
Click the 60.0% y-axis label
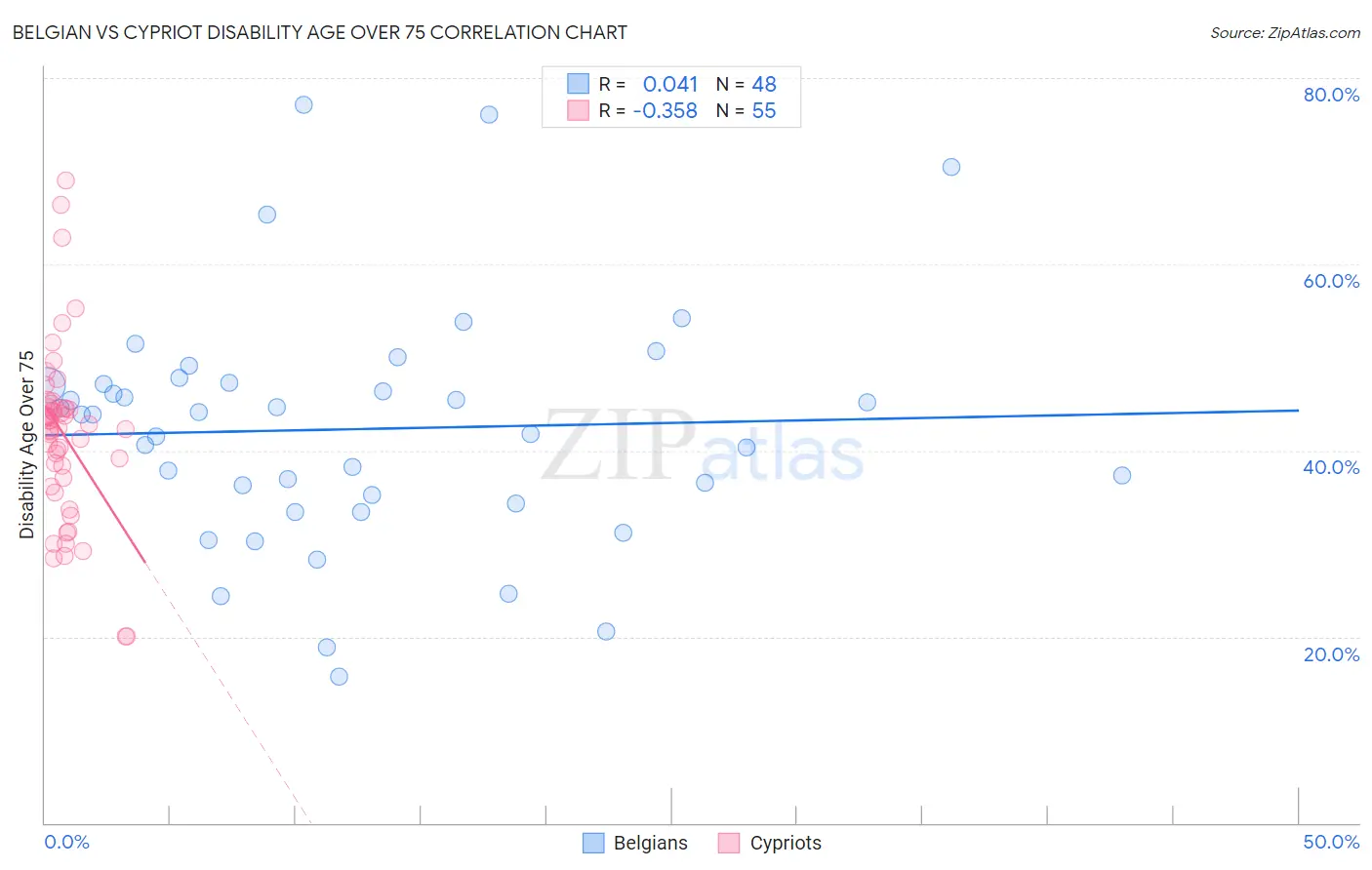click(x=1331, y=281)
